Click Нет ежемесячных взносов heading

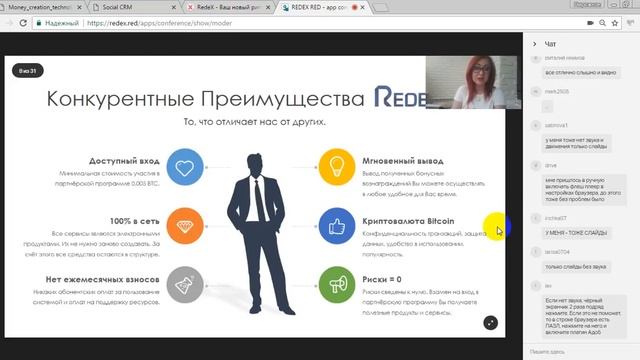coord(102,280)
